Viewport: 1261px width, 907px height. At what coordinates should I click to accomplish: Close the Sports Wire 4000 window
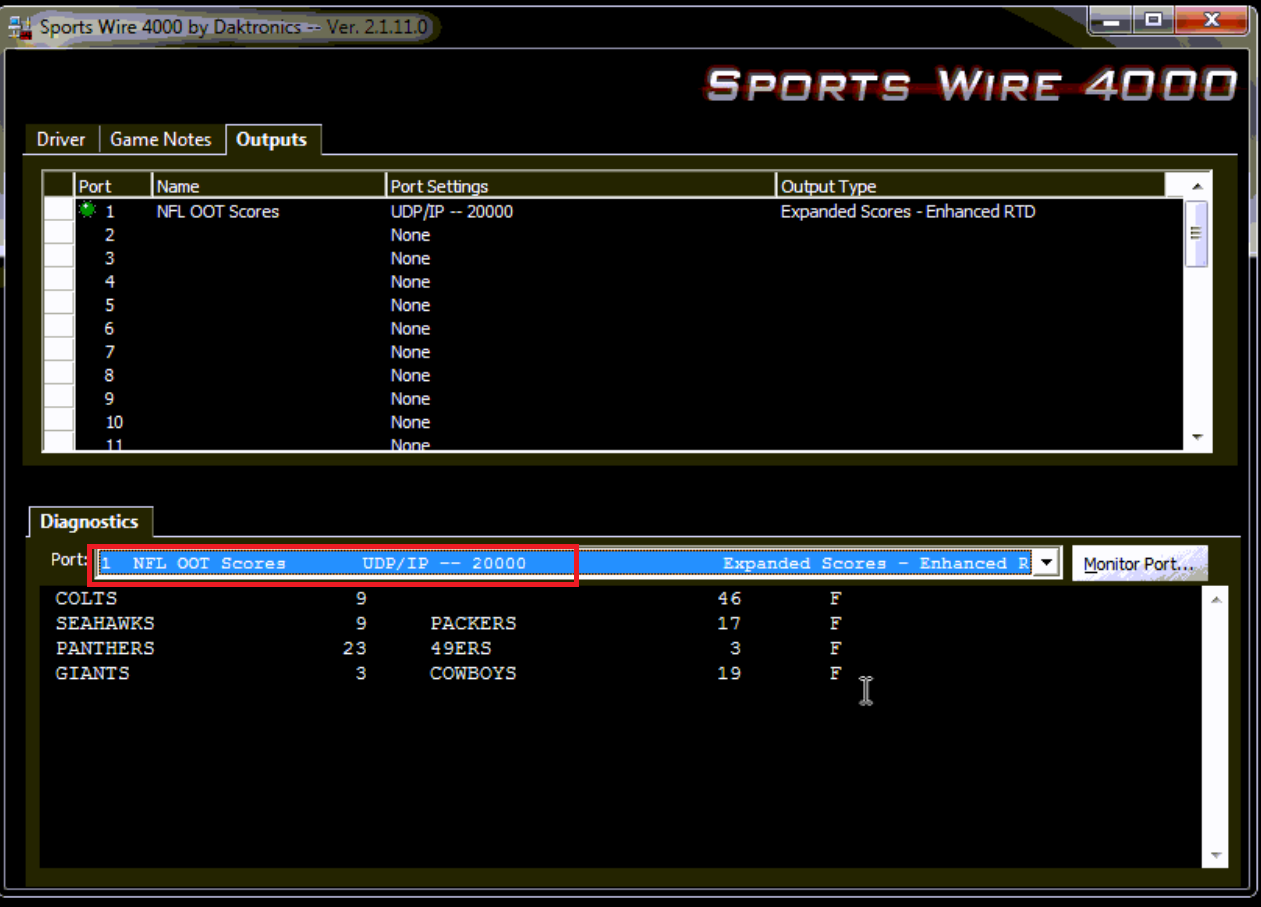pyautogui.click(x=1211, y=20)
